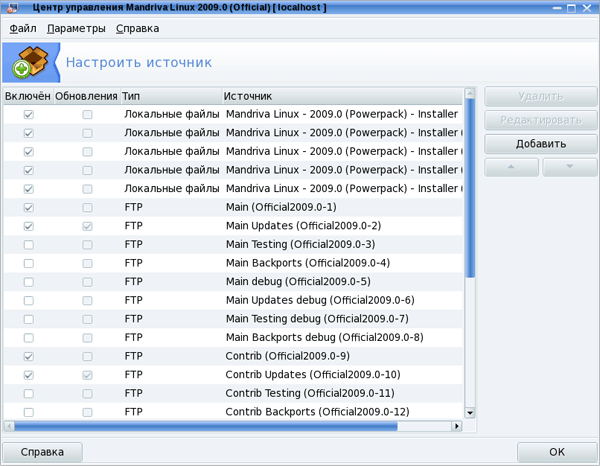Click the horizontal scrollbar thumb

click(206, 426)
